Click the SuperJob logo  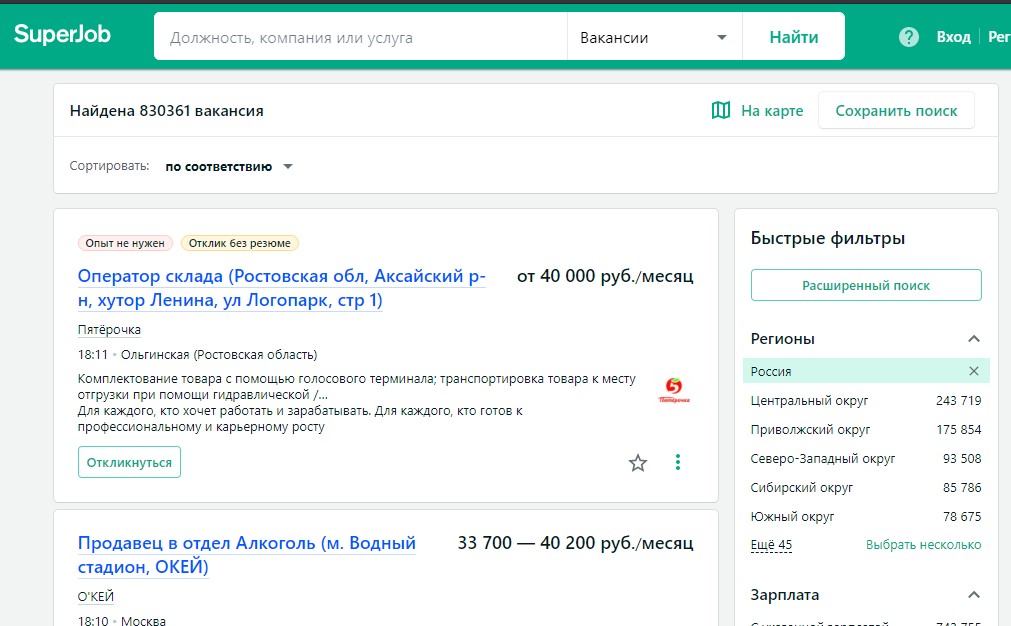click(x=63, y=34)
